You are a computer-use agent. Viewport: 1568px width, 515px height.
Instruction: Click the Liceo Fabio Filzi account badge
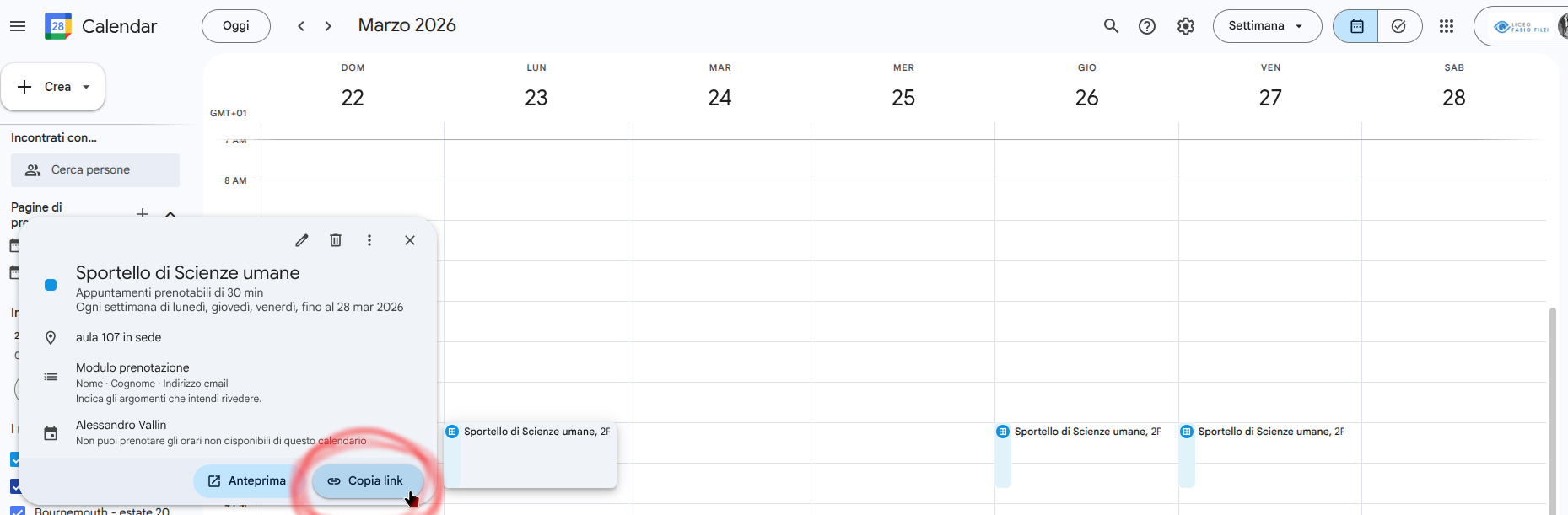1521,26
